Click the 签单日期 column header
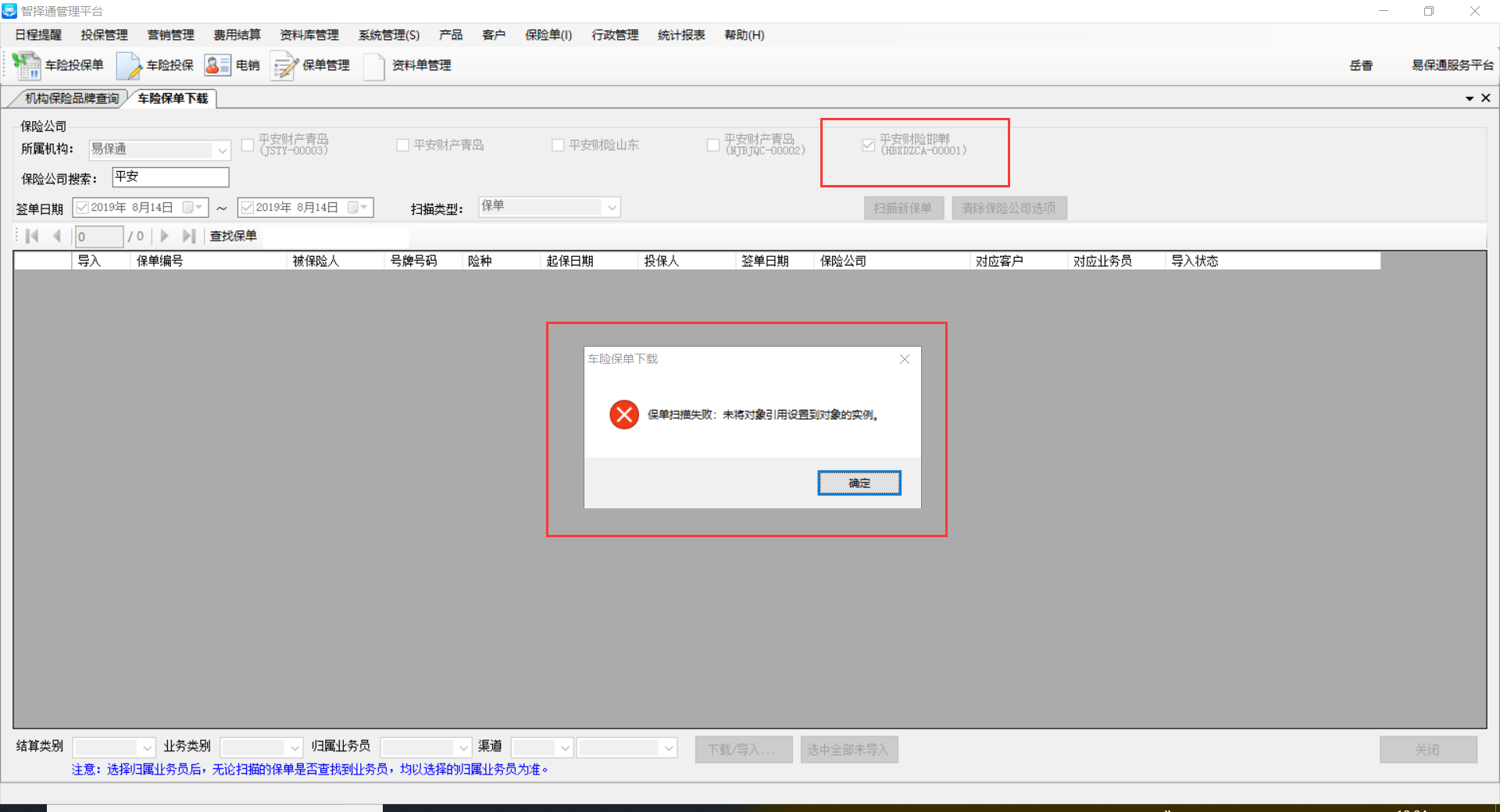The height and width of the screenshot is (812, 1500). point(775,261)
